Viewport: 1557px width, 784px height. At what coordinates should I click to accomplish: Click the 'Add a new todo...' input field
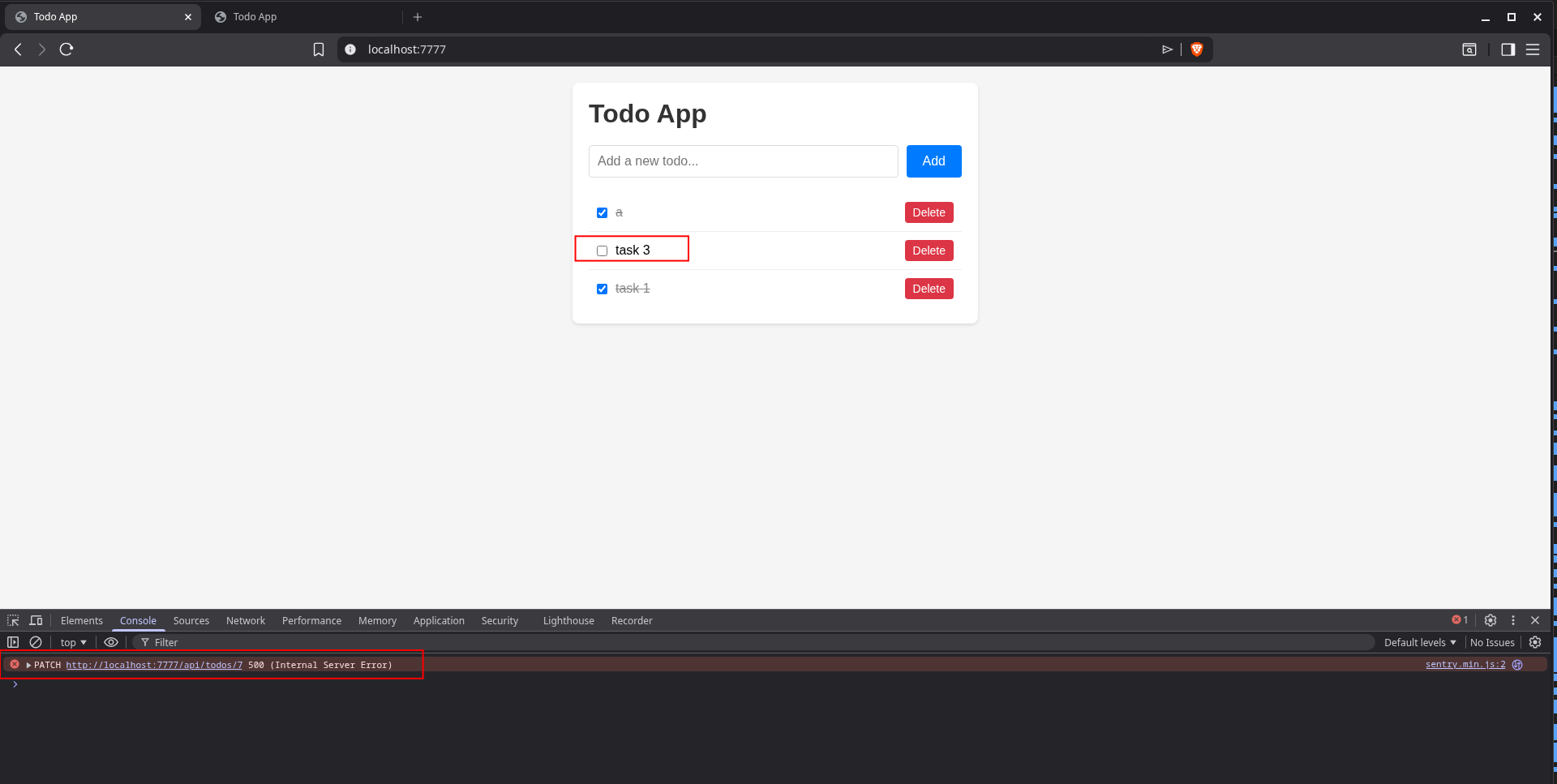pos(743,161)
